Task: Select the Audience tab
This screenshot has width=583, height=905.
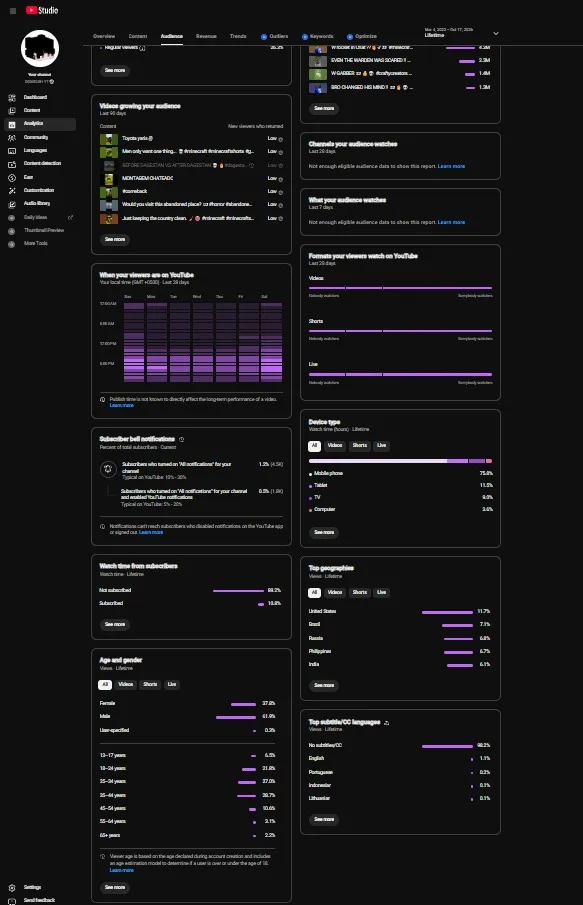Action: coord(171,36)
